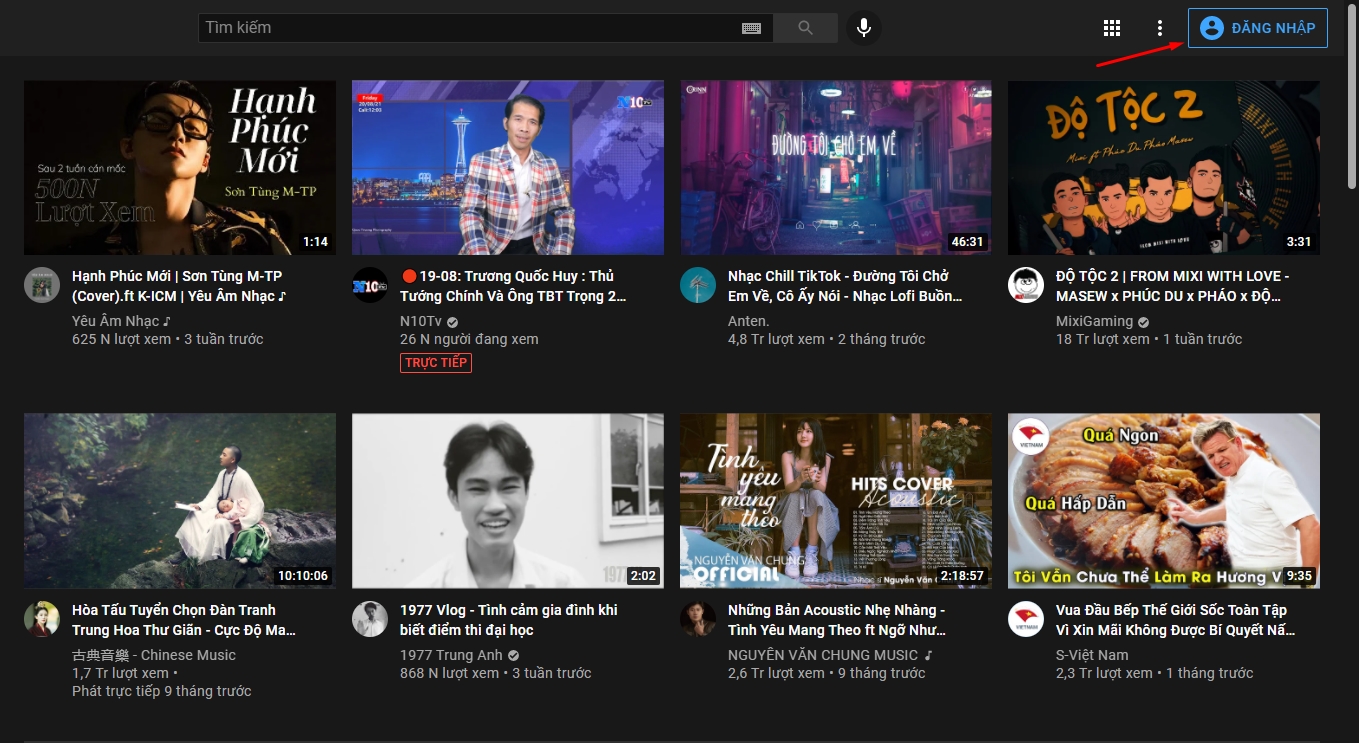The image size is (1359, 743).
Task: Open title 1977 Vlog - Tình cảm gia đình
Action: click(509, 620)
